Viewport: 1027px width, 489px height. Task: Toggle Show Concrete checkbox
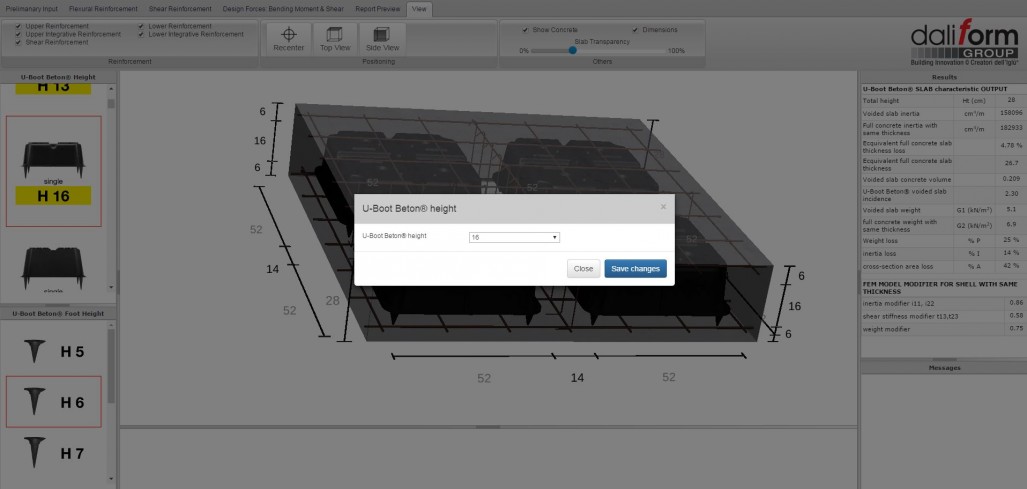(525, 30)
